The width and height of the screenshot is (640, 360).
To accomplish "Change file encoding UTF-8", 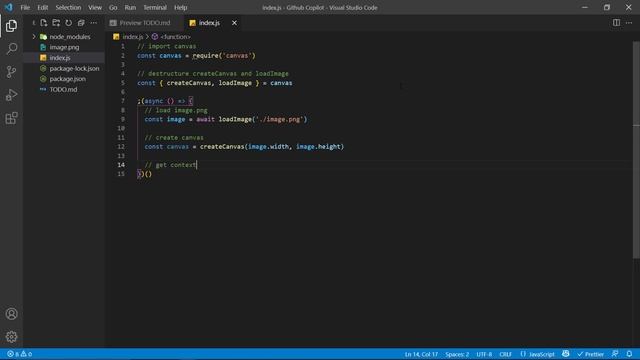I will point(484,354).
